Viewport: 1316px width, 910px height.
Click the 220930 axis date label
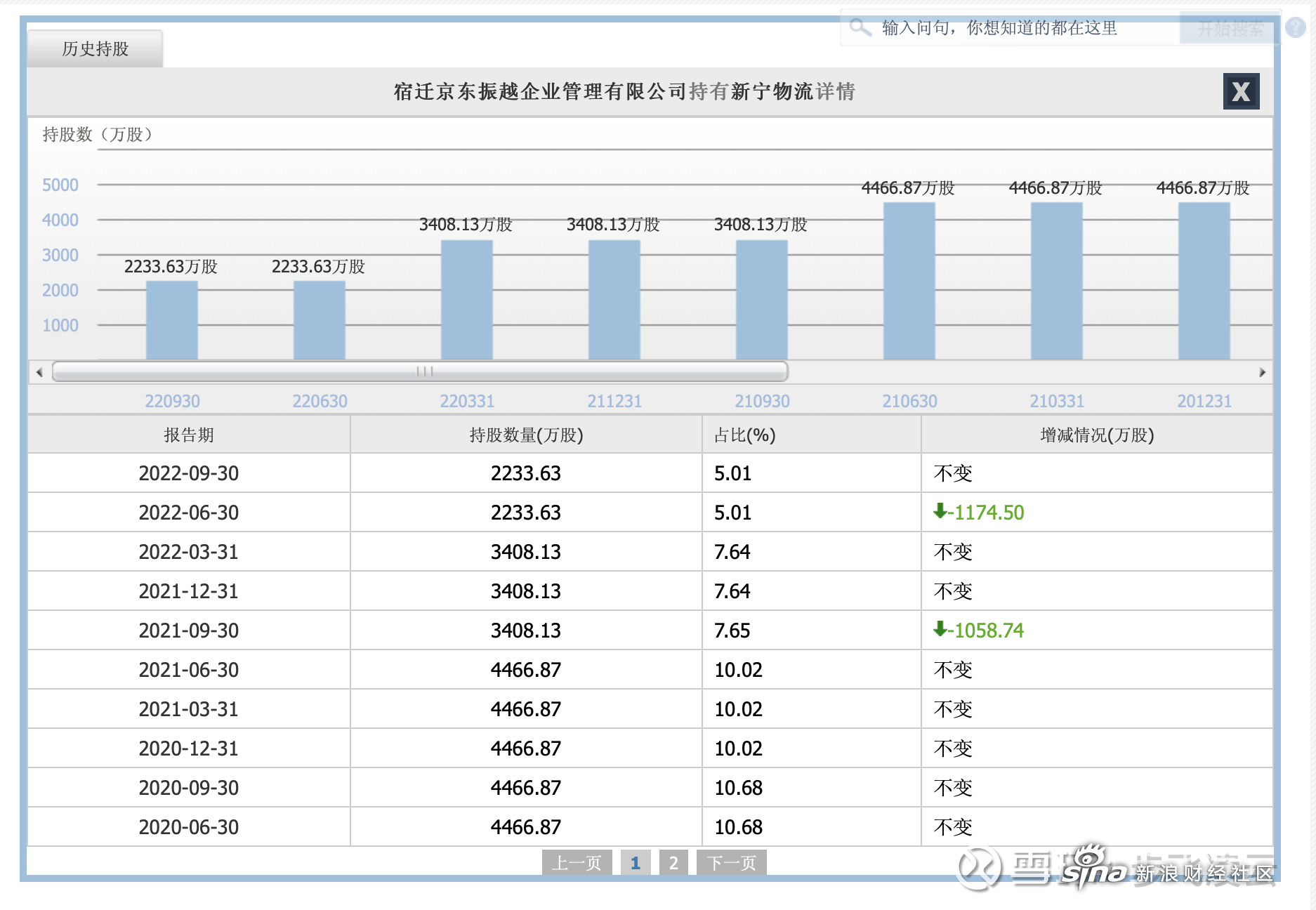click(x=172, y=401)
